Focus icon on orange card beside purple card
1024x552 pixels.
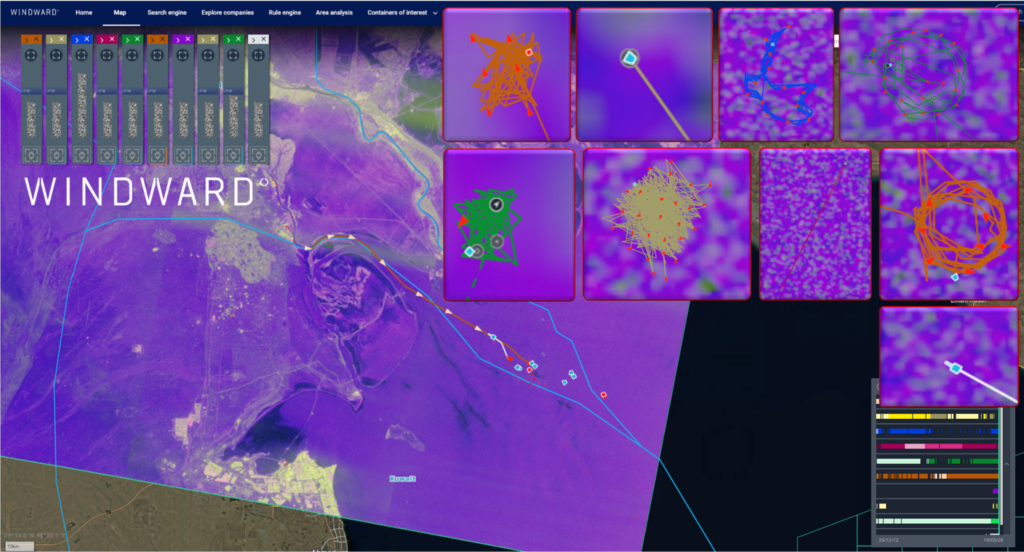[x=157, y=56]
